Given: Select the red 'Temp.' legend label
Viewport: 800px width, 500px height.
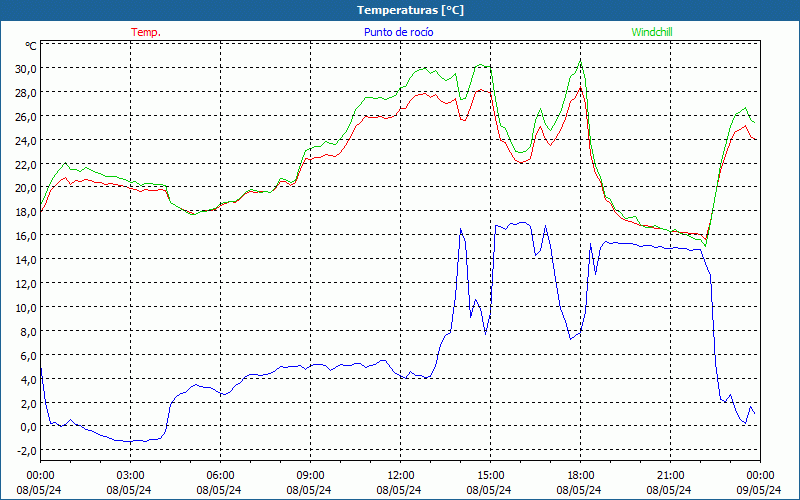Looking at the screenshot, I should click(x=146, y=32).
